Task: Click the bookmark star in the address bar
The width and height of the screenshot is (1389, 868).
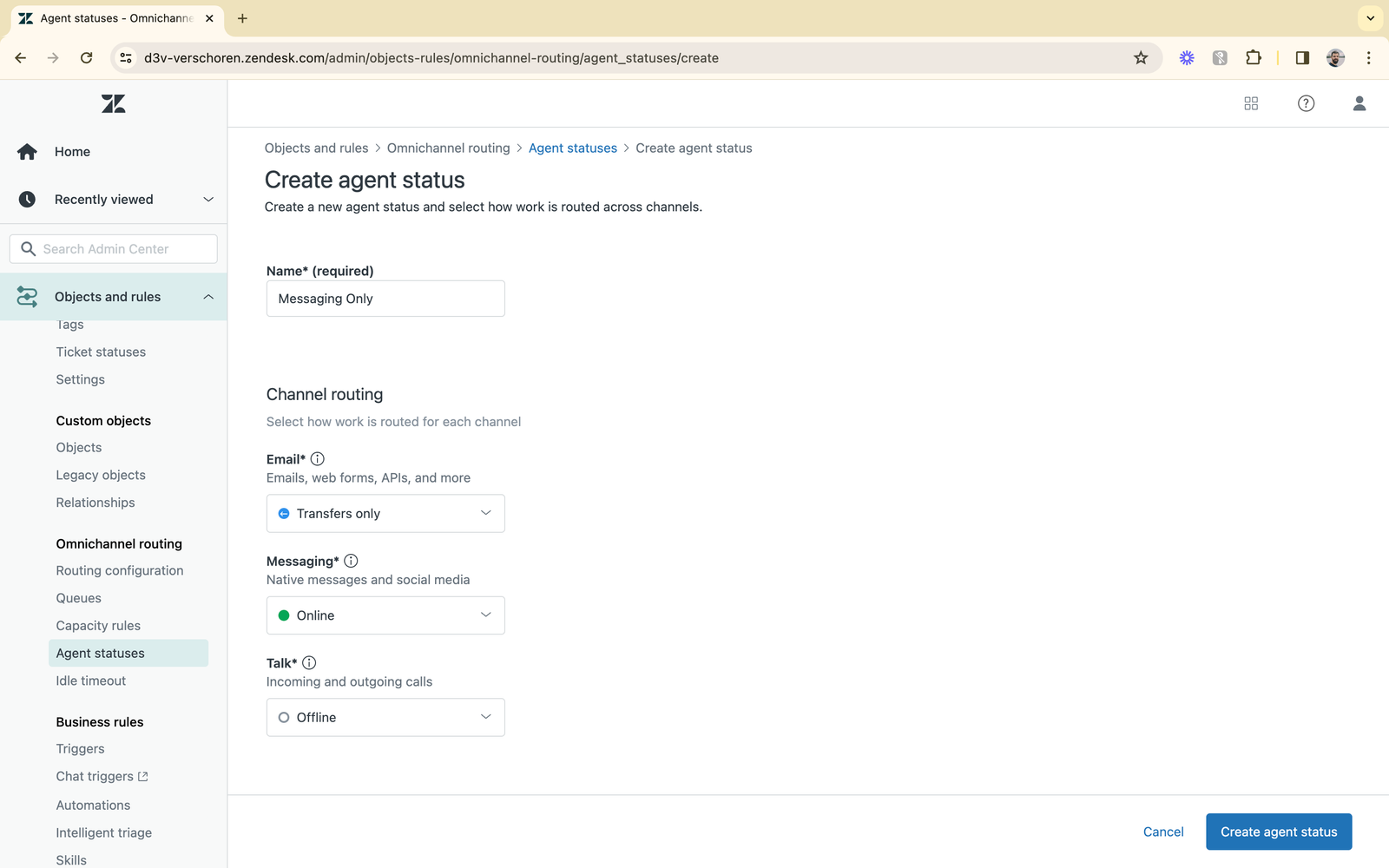Action: 1141,57
